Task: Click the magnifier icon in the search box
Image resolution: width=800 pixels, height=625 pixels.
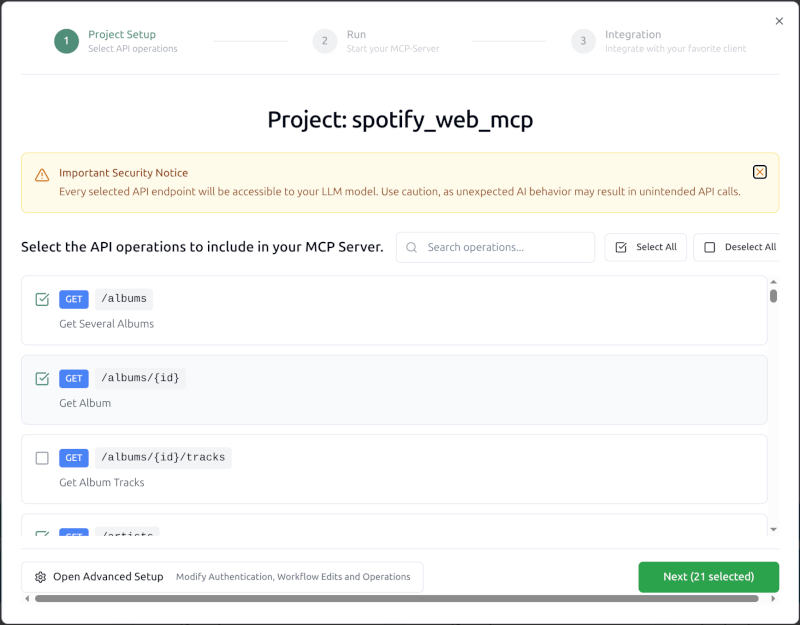Action: [414, 246]
